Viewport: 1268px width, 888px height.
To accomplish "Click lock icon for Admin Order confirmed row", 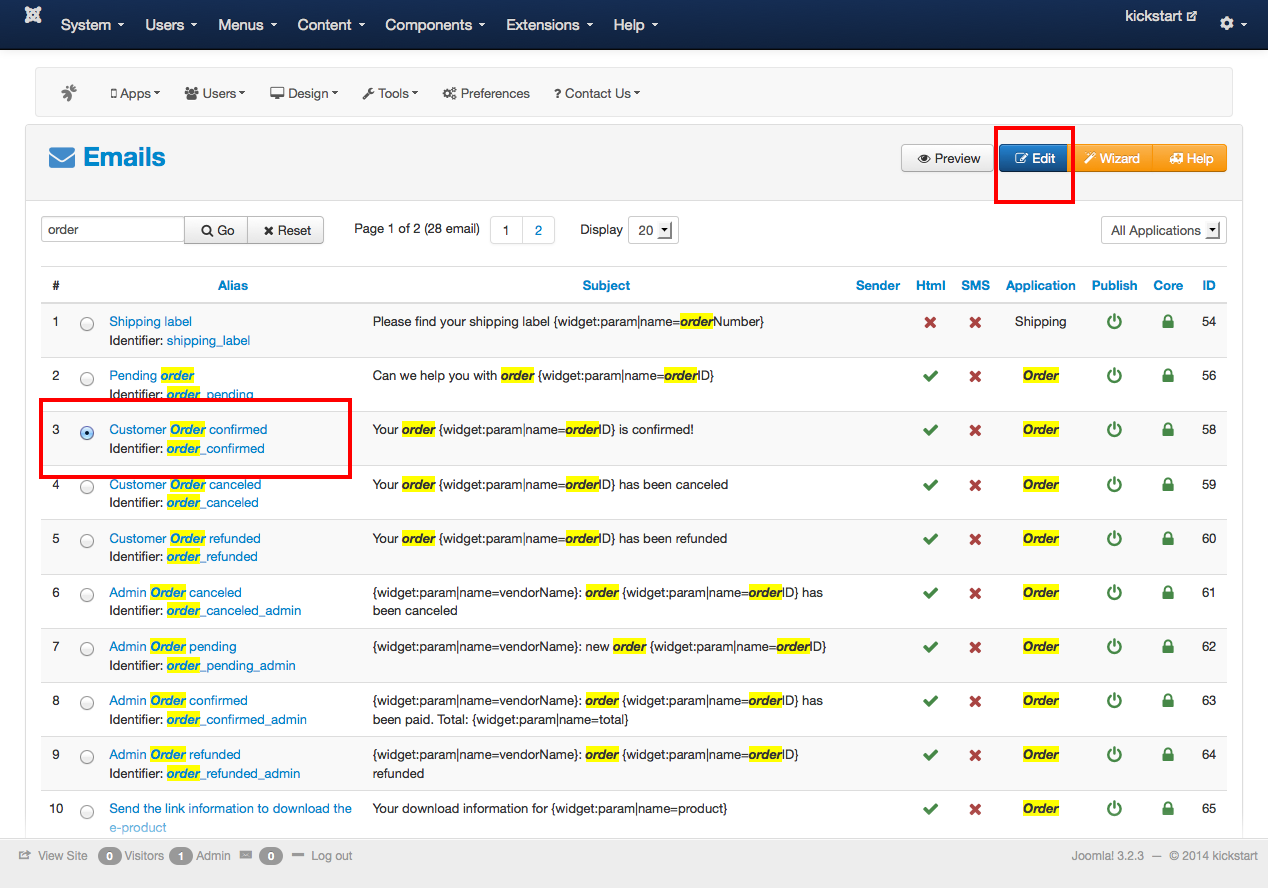I will 1167,701.
